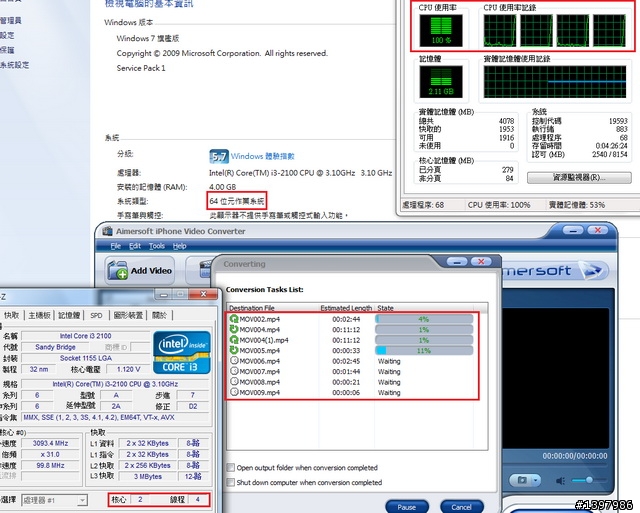Click the waiting clock icon beside MOV007.mp4

point(234,371)
